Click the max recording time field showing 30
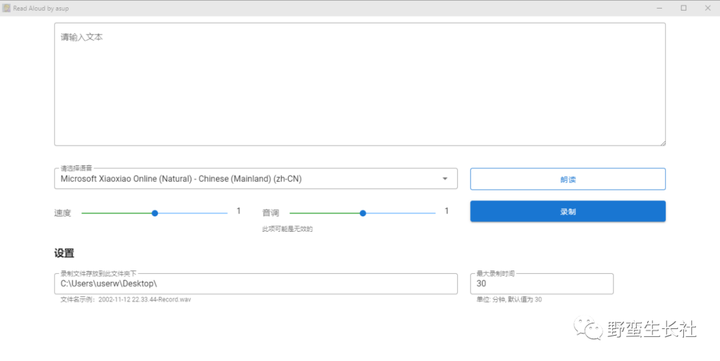The image size is (720, 361). tap(542, 284)
